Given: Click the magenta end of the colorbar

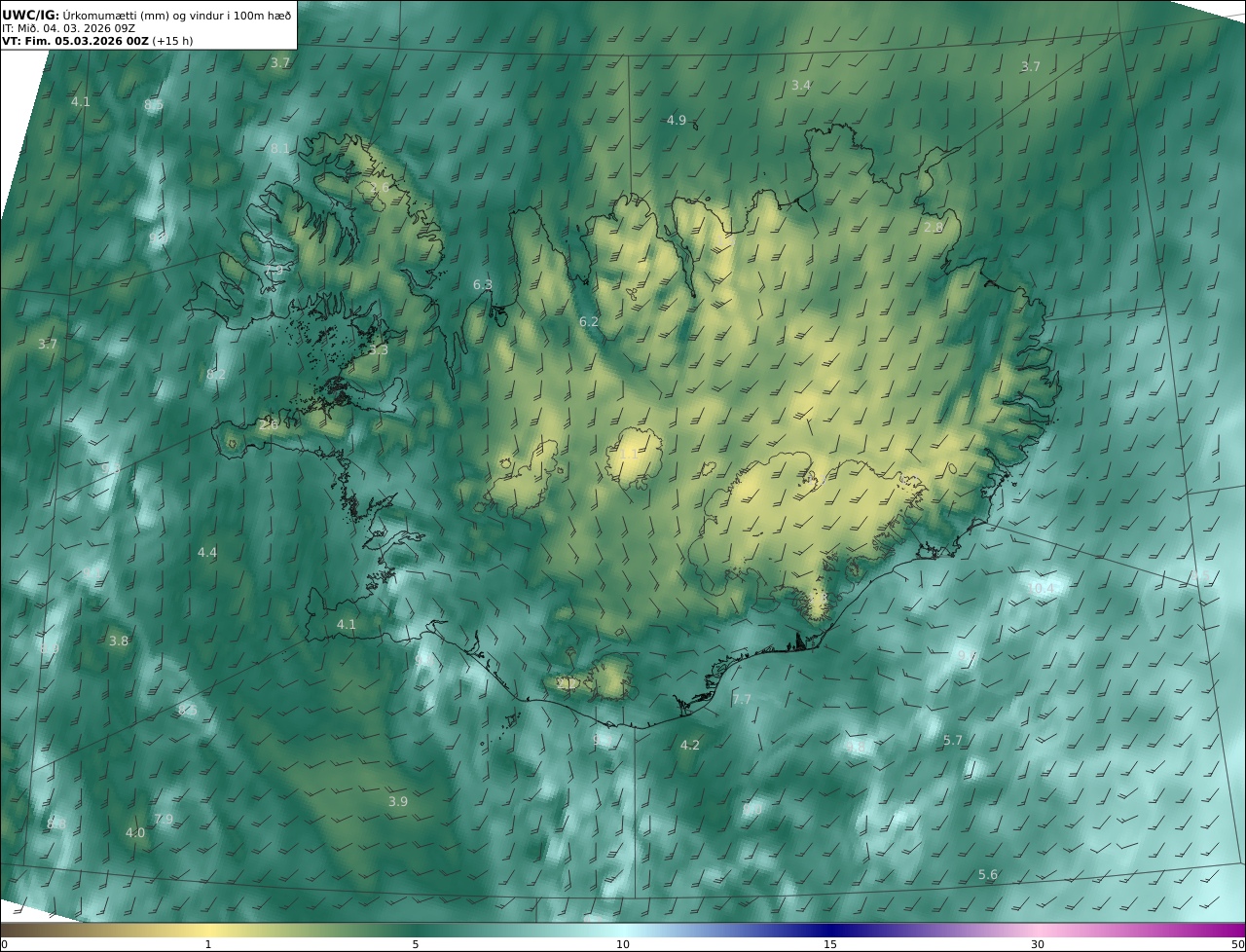Looking at the screenshot, I should point(1228,931).
